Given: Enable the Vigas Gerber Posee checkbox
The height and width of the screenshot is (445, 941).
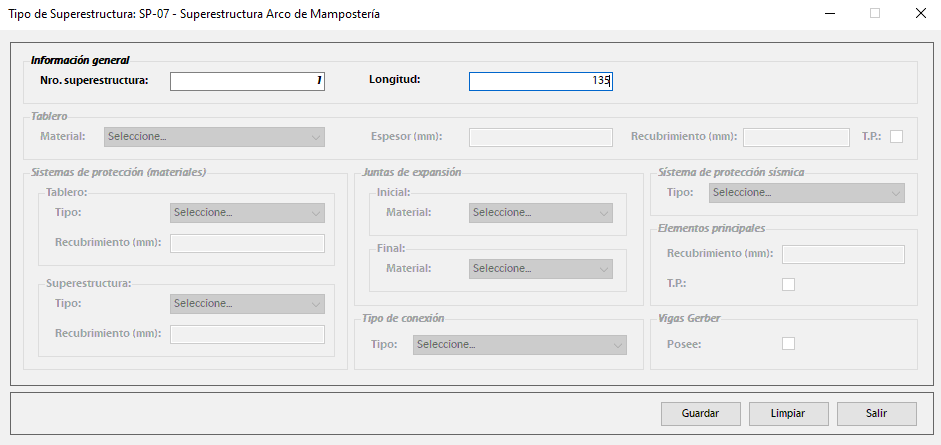Looking at the screenshot, I should 788,344.
